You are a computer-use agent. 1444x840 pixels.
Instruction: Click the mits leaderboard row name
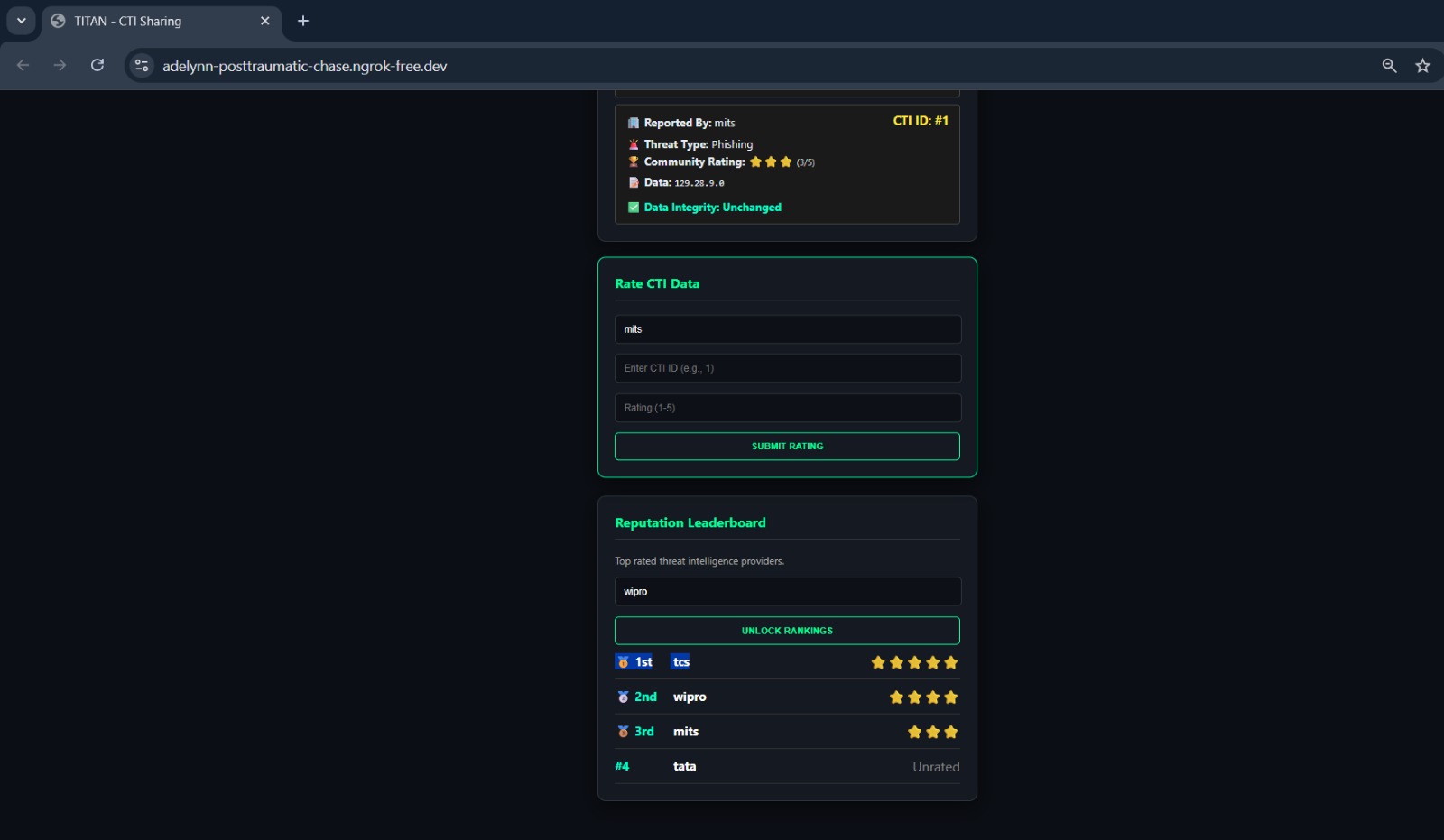click(x=686, y=732)
